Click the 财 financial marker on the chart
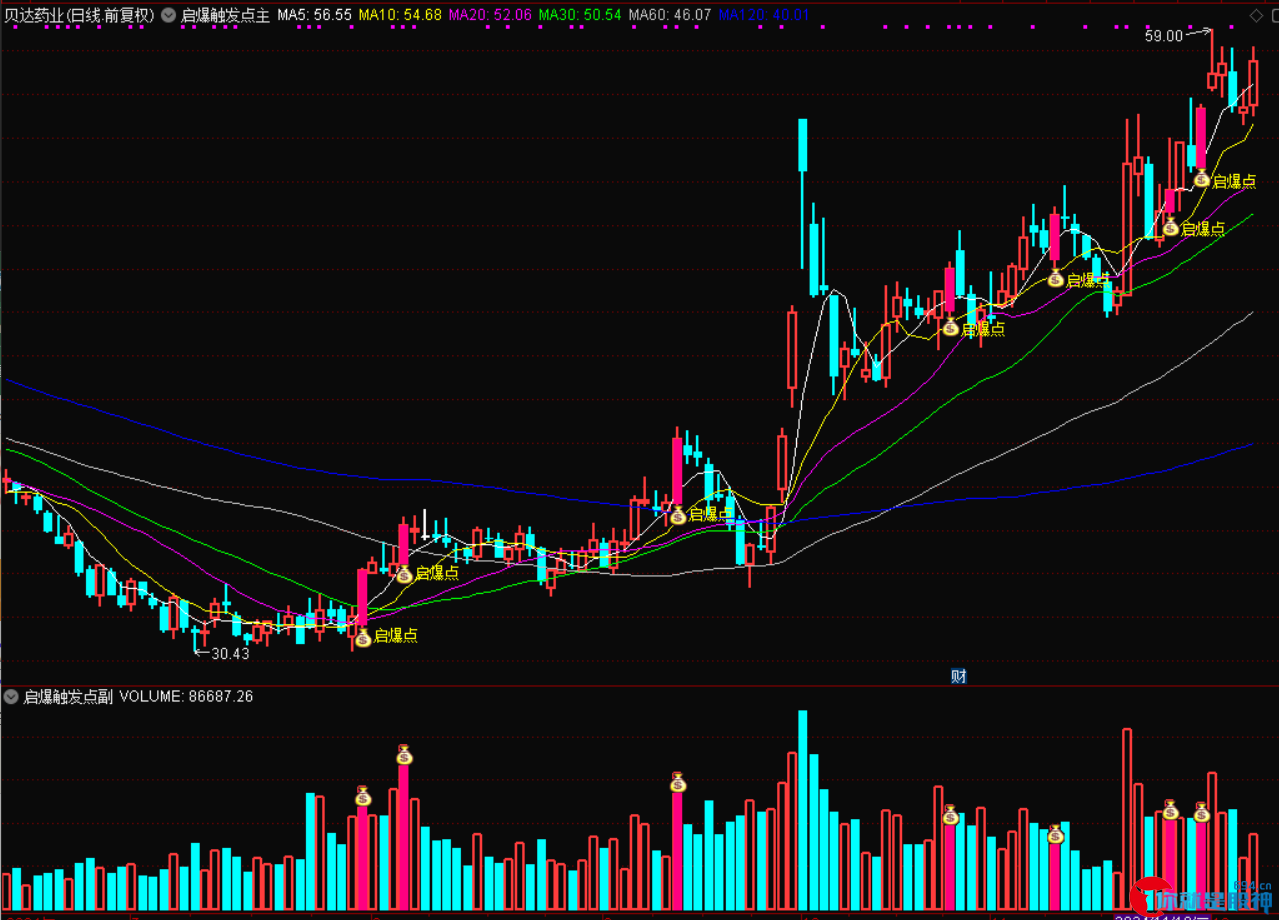Viewport: 1279px width, 920px height. coord(958,676)
